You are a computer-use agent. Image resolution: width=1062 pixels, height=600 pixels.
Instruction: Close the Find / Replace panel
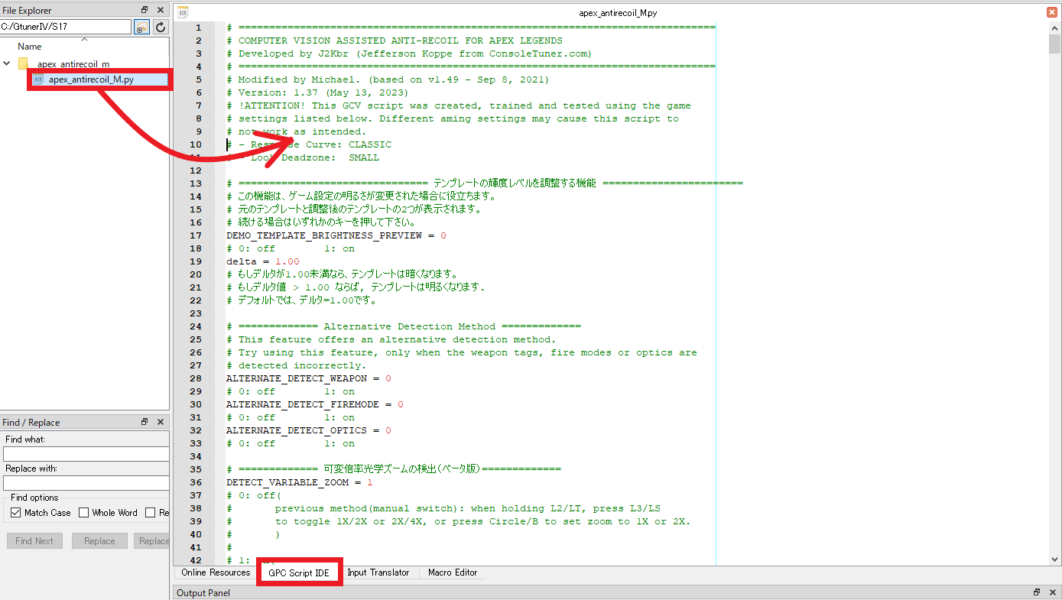(160, 423)
